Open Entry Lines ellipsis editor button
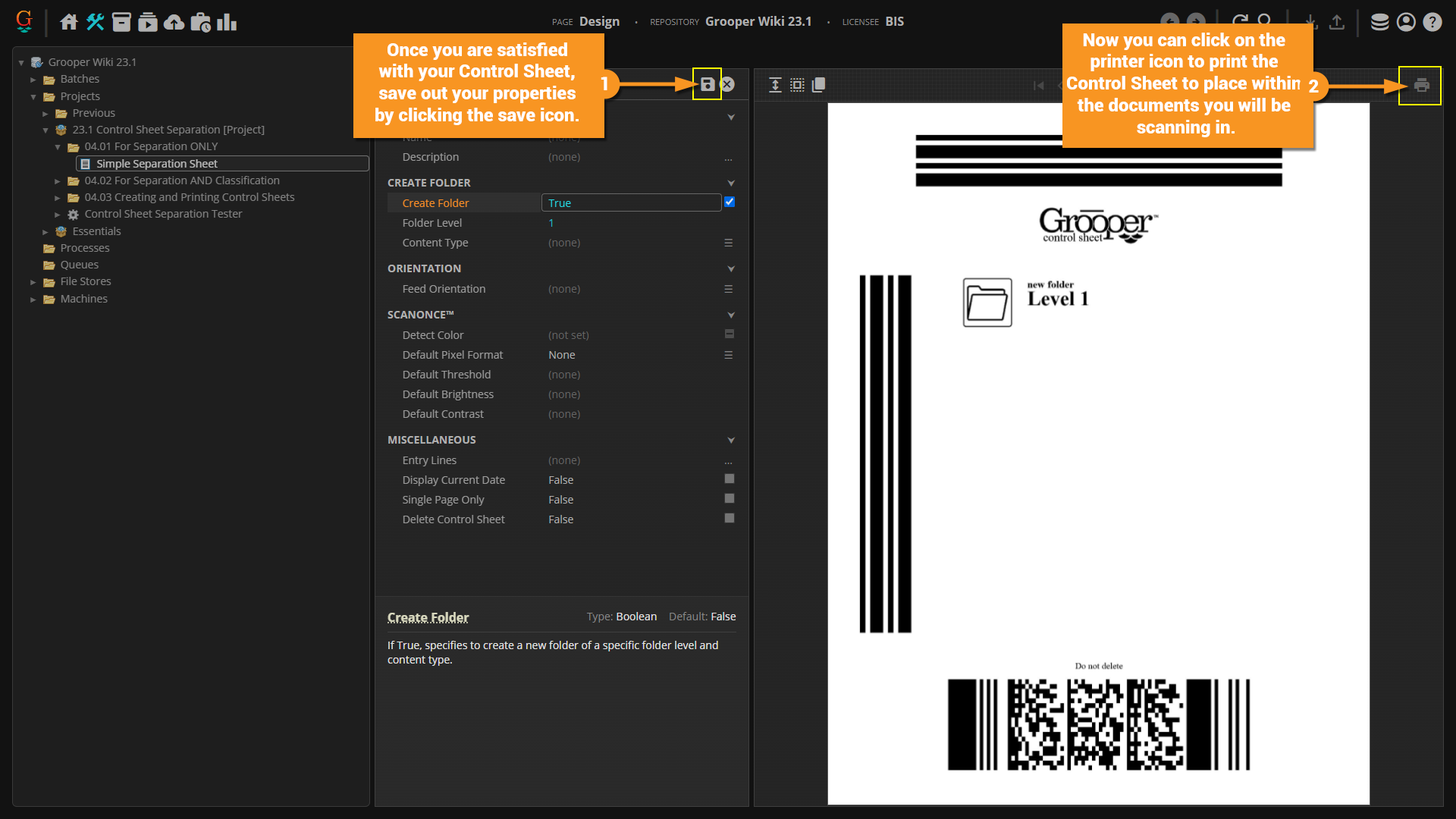This screenshot has width=1456, height=819. 728,460
